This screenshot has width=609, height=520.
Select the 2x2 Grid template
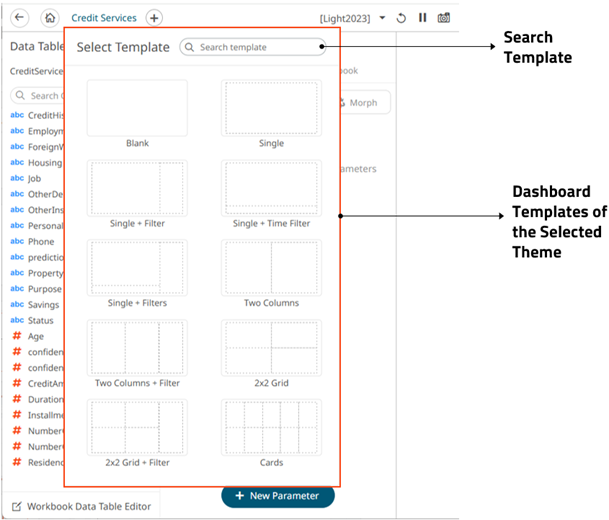271,347
